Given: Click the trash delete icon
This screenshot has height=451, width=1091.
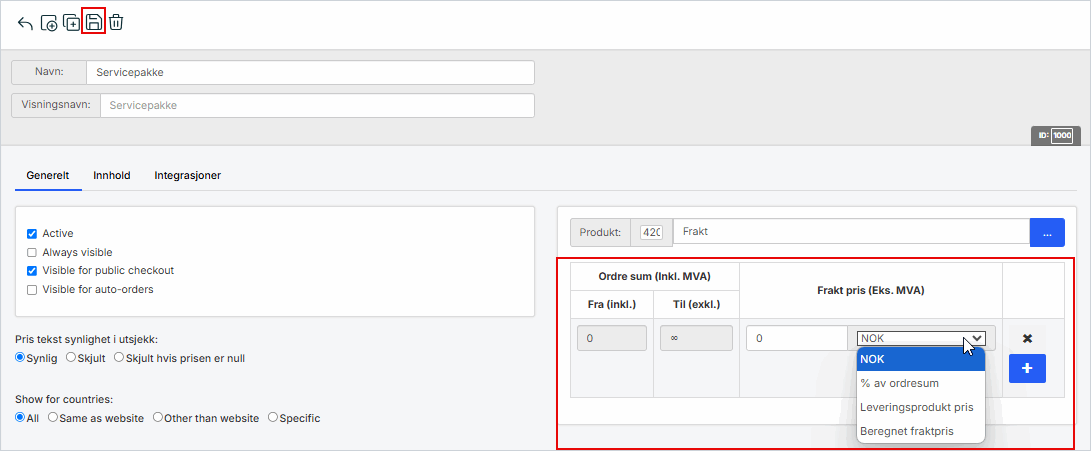Looking at the screenshot, I should 116,22.
